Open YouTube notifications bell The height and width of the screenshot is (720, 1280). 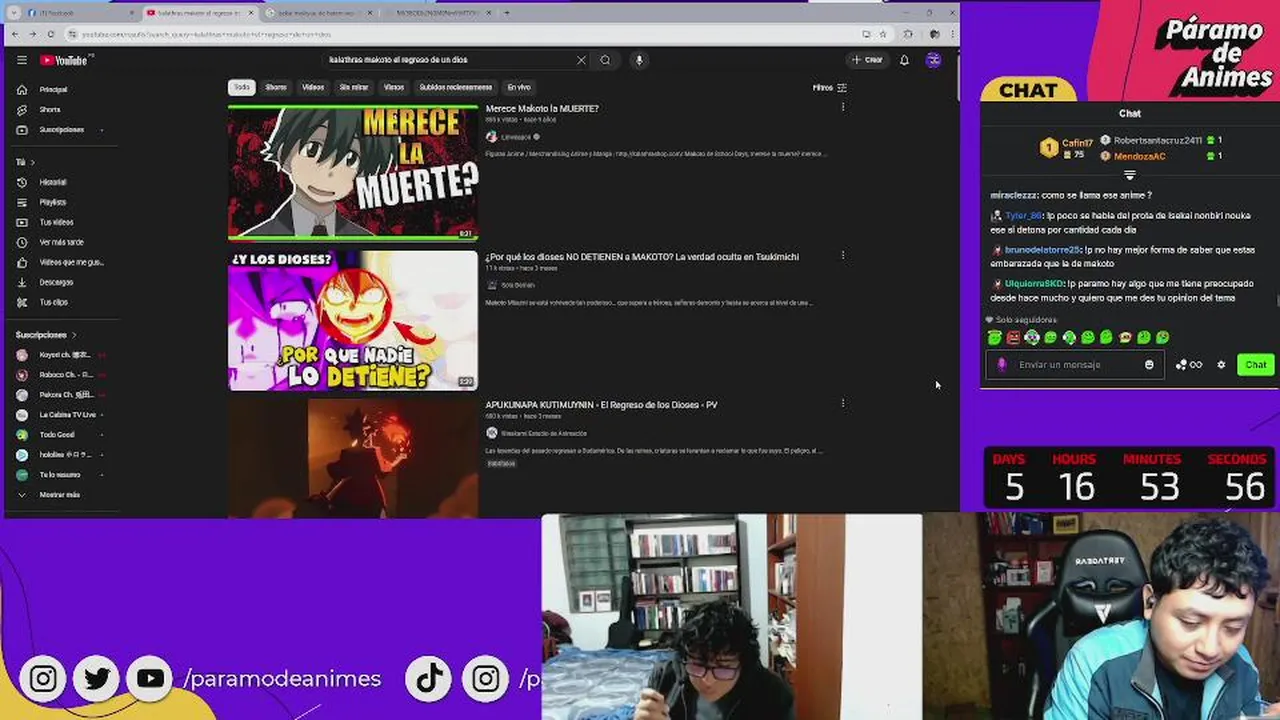click(904, 60)
